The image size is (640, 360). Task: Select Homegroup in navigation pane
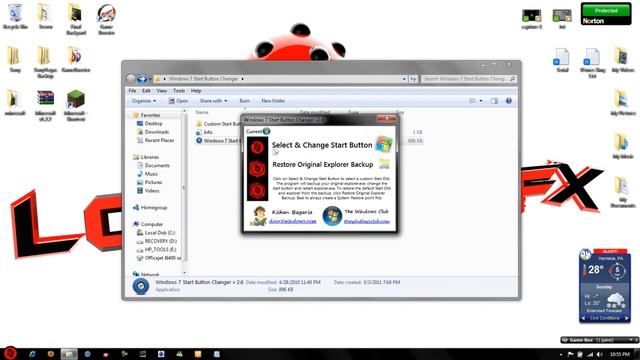pyautogui.click(x=153, y=208)
